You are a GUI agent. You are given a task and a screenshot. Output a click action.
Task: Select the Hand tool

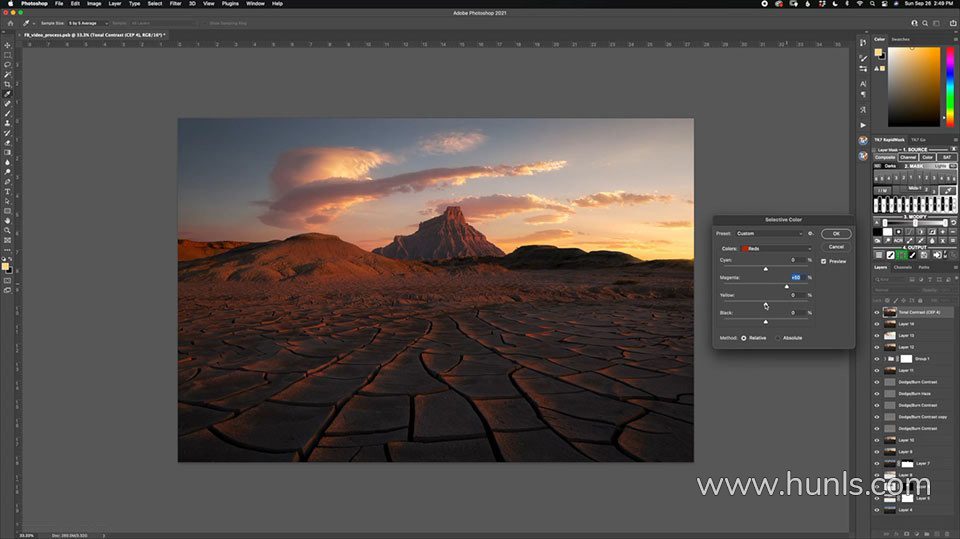point(7,220)
